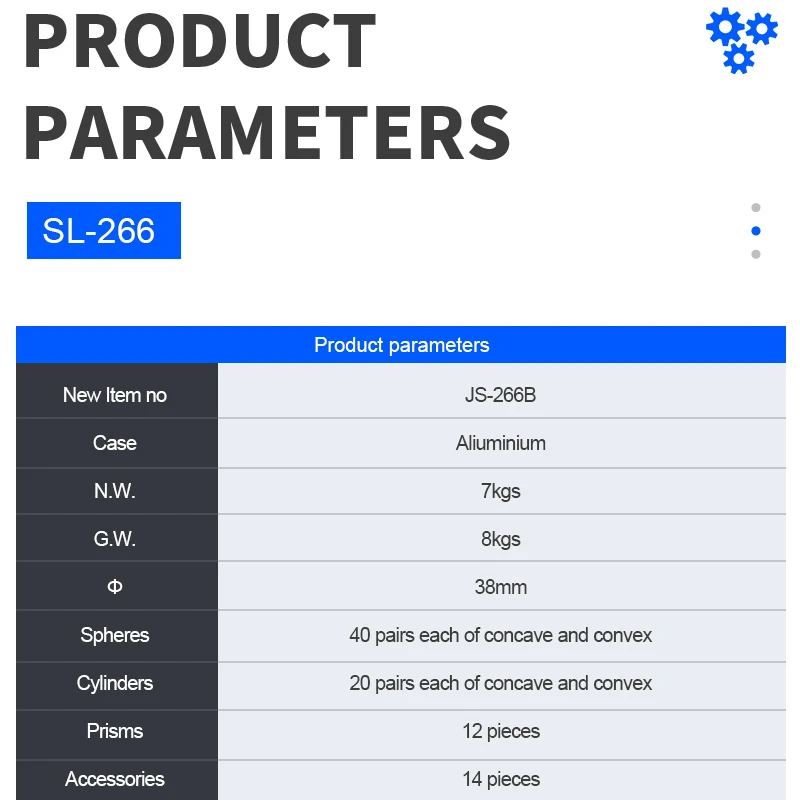Click the blue Product parameters table header
This screenshot has height=800, width=800.
401,345
